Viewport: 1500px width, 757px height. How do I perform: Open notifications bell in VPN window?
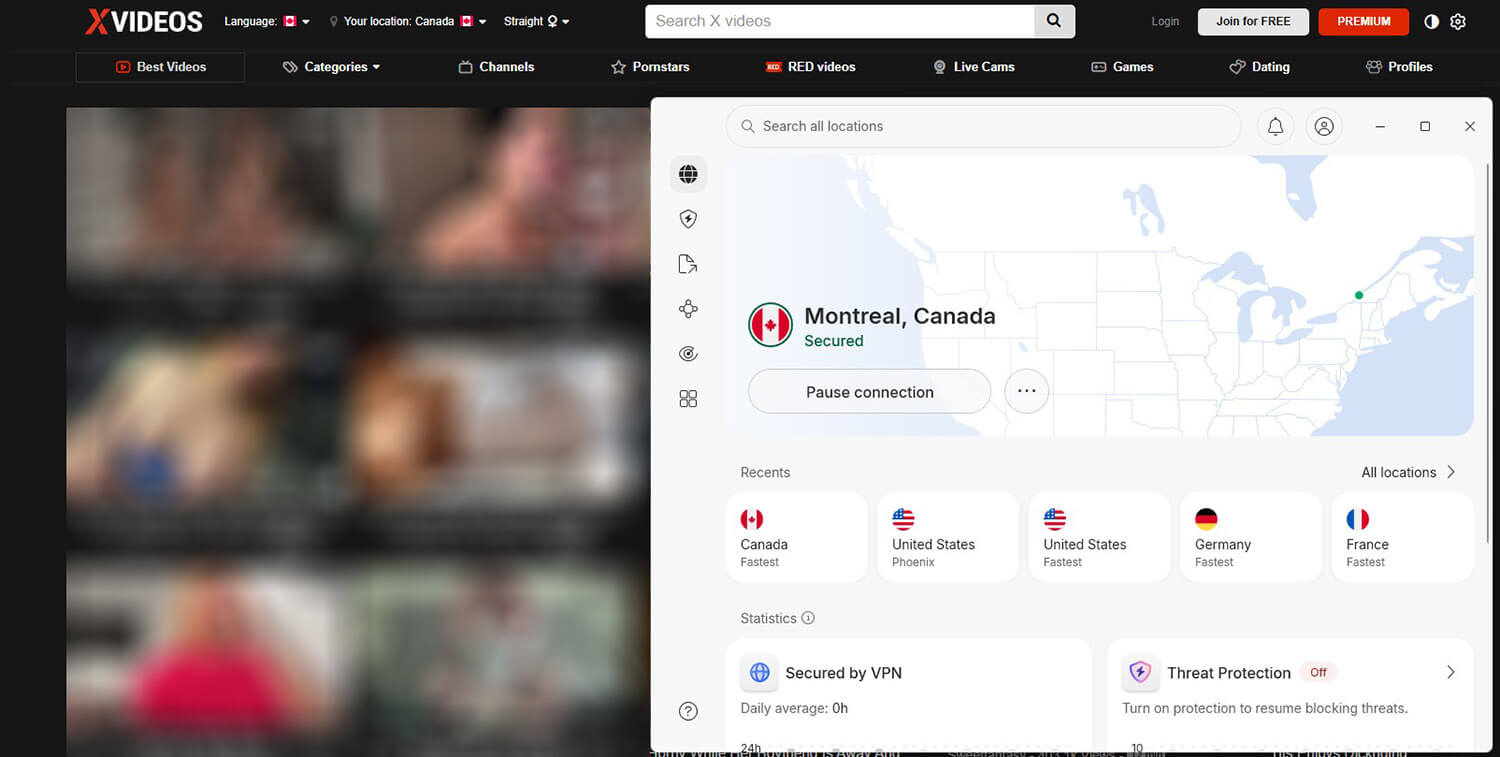1275,126
